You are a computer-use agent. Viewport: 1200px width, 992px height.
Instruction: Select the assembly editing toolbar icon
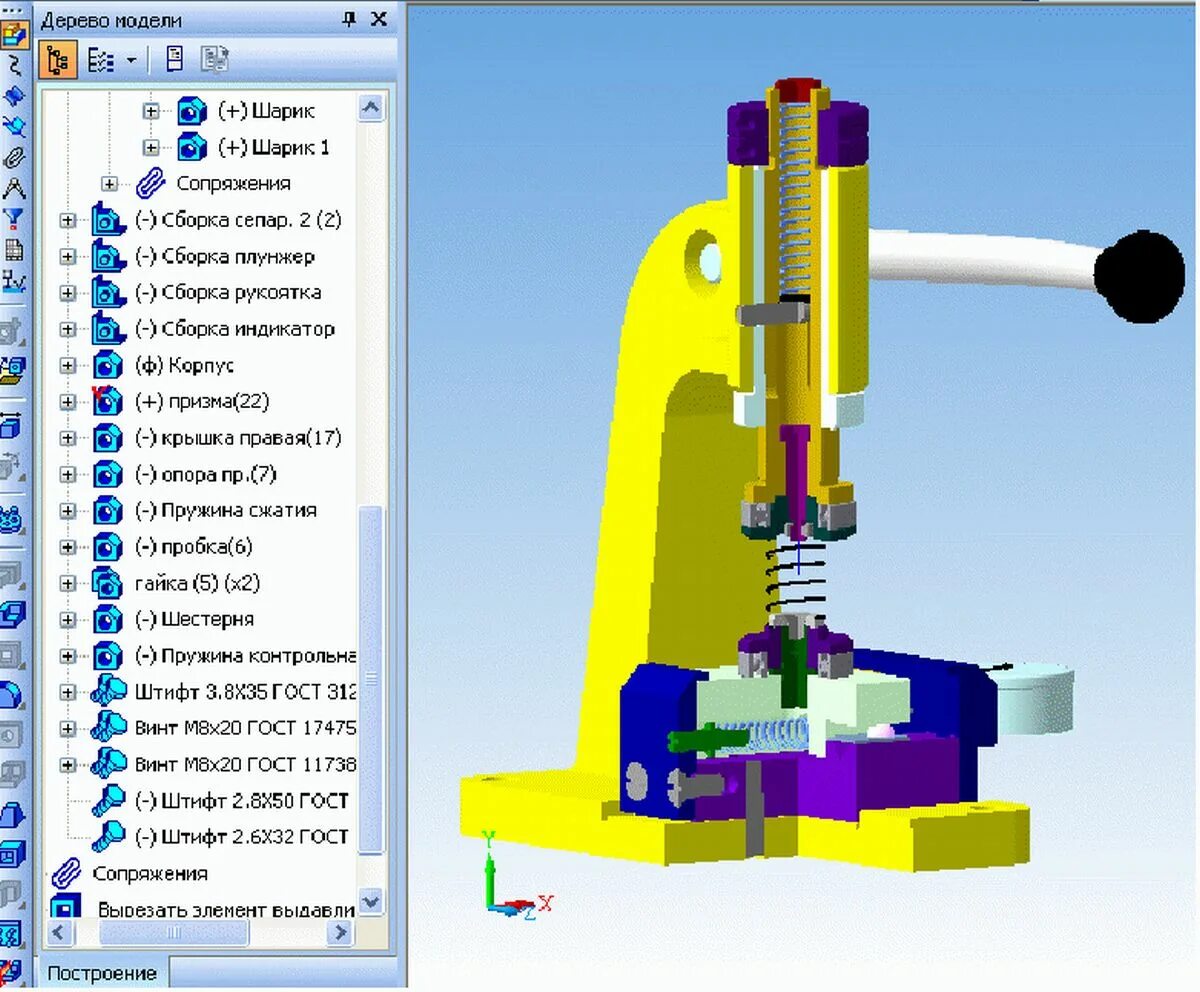click(12, 37)
